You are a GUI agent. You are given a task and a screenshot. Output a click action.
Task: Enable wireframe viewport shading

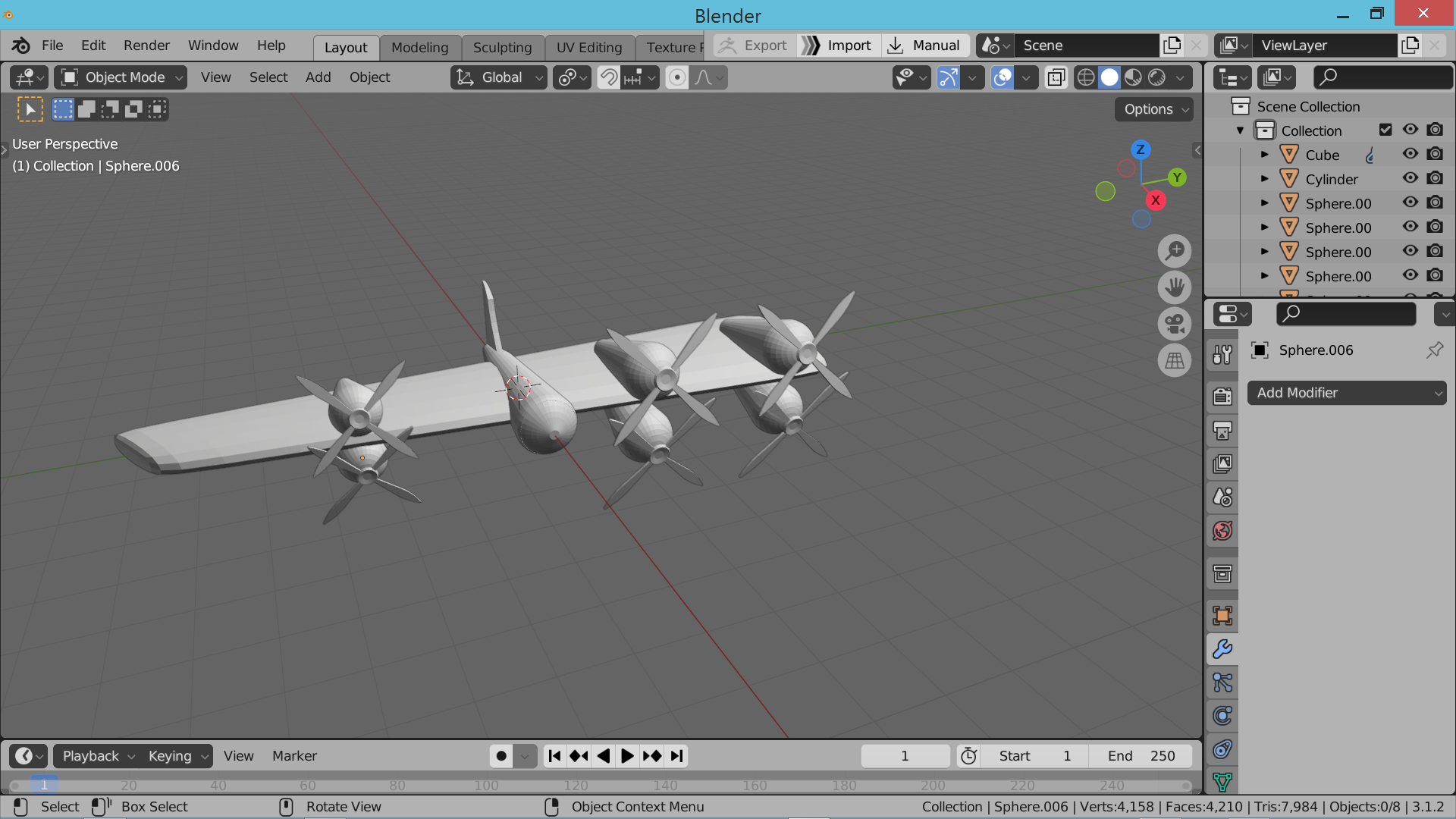click(1086, 77)
